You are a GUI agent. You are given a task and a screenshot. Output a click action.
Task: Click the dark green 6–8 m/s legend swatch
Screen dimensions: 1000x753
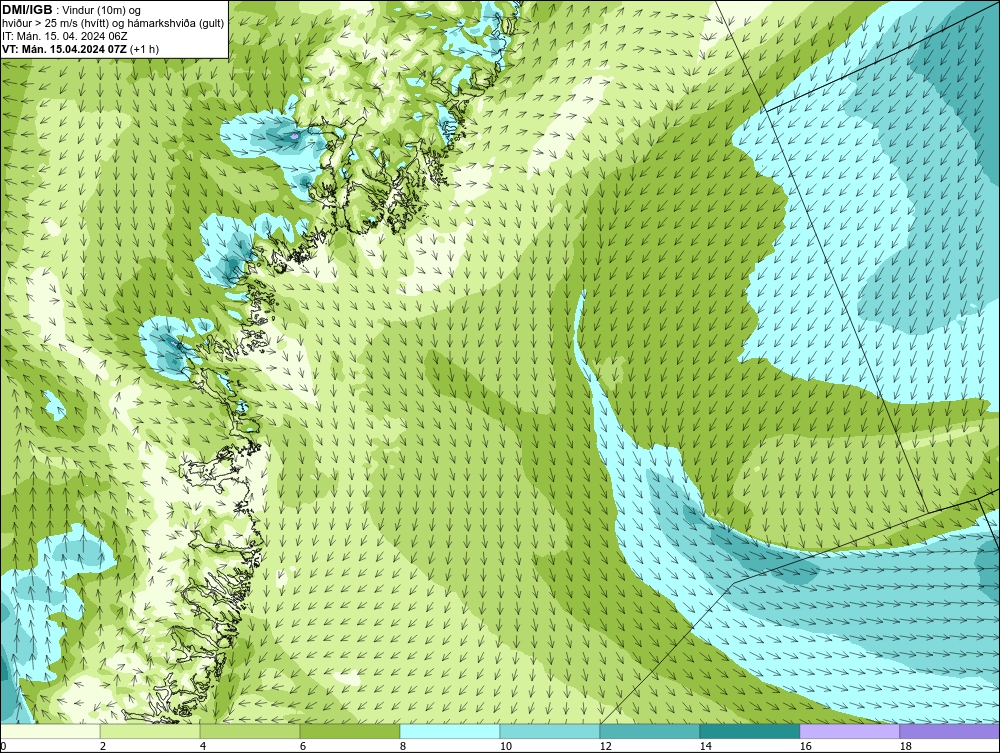[x=349, y=731]
